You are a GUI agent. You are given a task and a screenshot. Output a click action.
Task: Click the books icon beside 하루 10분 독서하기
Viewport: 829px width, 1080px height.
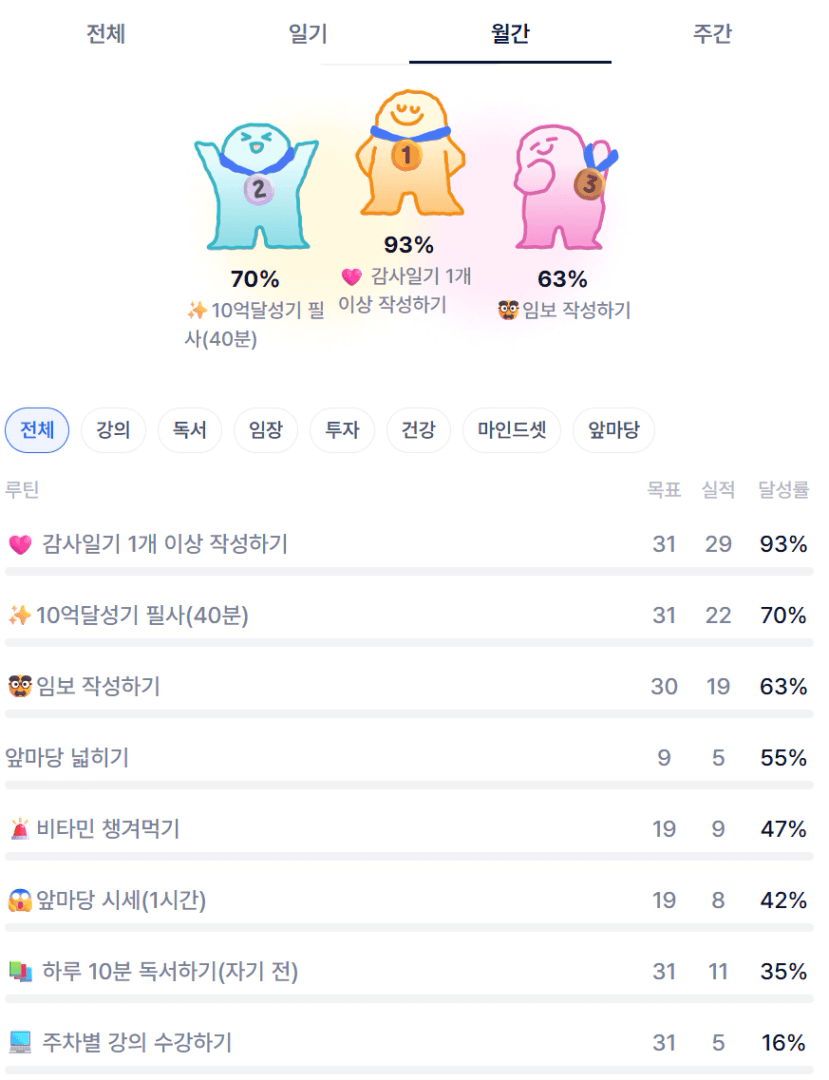tap(20, 972)
